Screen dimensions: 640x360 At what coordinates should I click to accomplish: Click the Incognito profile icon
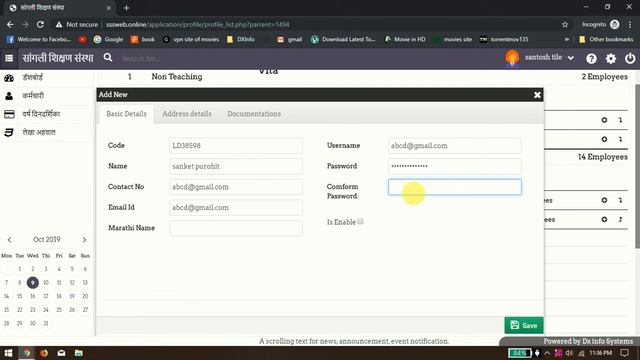coord(614,24)
